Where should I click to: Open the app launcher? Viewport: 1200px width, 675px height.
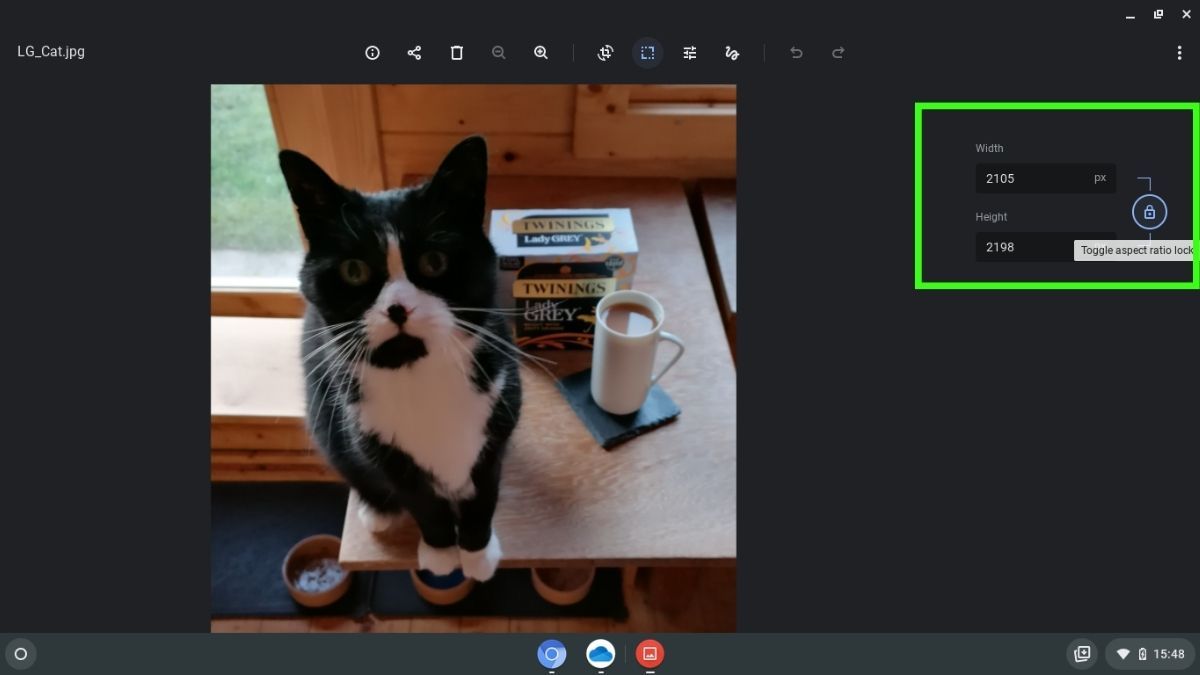click(x=20, y=654)
